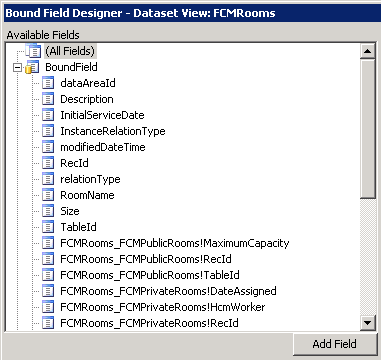Select FCMRooms_FCMPublicRooms!TableId field
This screenshot has height=360, width=381.
tap(150, 275)
